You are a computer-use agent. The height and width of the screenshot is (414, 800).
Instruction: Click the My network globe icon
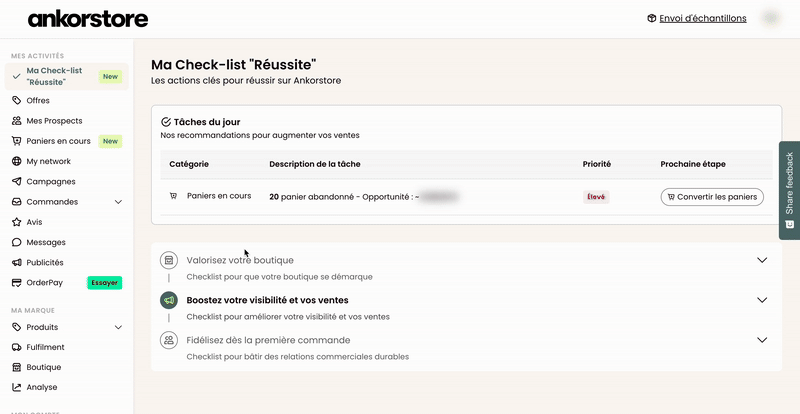coord(16,161)
